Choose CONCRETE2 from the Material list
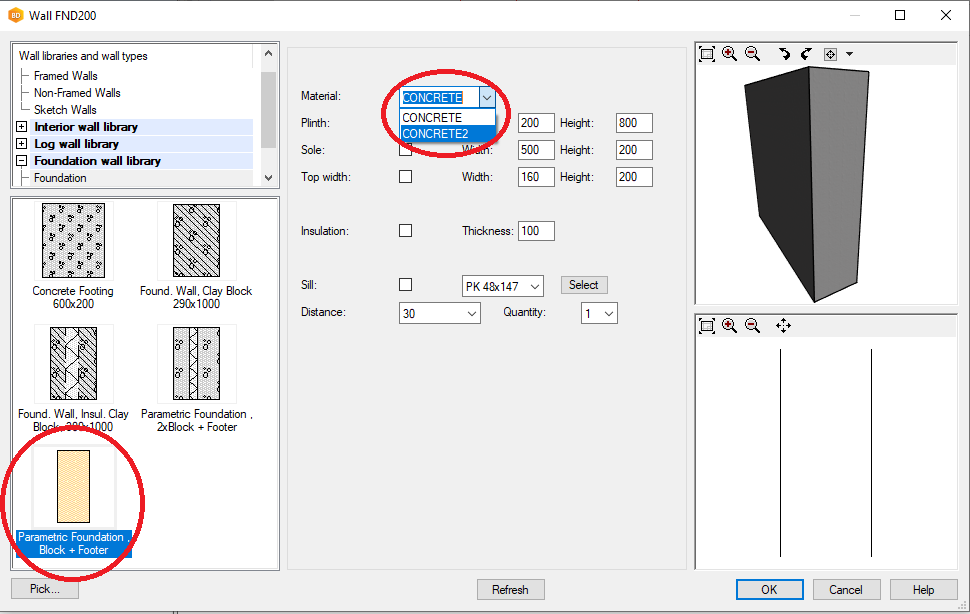Screen dimensions: 970x614 point(436,134)
